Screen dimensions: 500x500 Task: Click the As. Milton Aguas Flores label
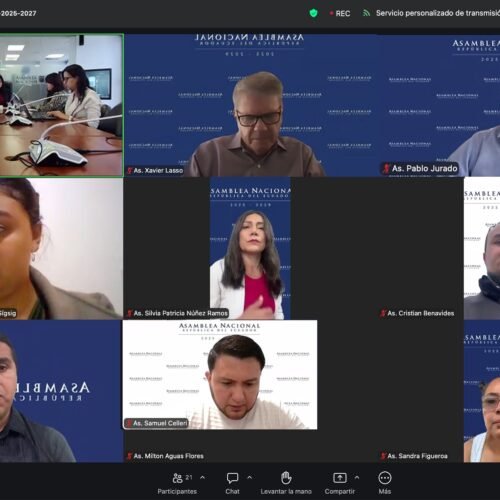tap(169, 456)
